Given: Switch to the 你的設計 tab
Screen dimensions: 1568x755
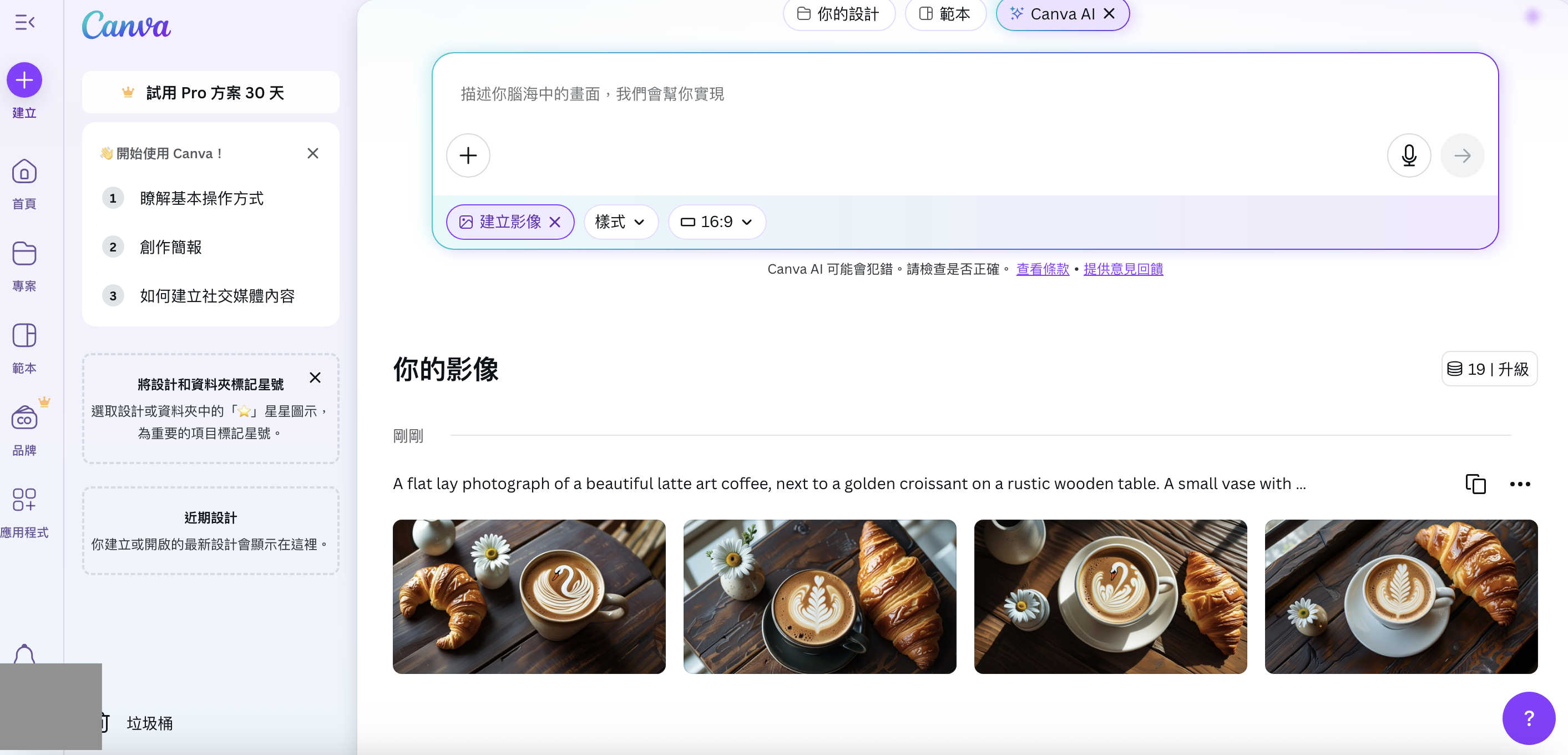Looking at the screenshot, I should click(x=838, y=14).
